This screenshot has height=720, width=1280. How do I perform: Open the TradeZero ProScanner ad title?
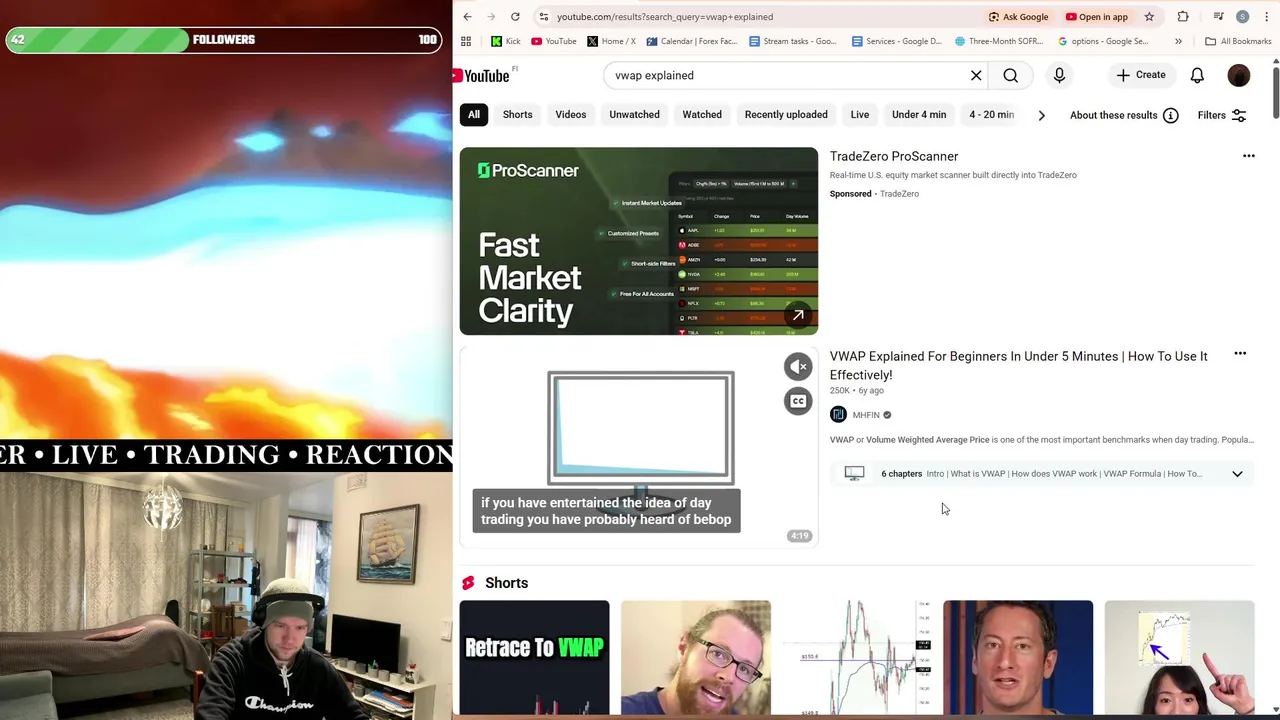(894, 156)
